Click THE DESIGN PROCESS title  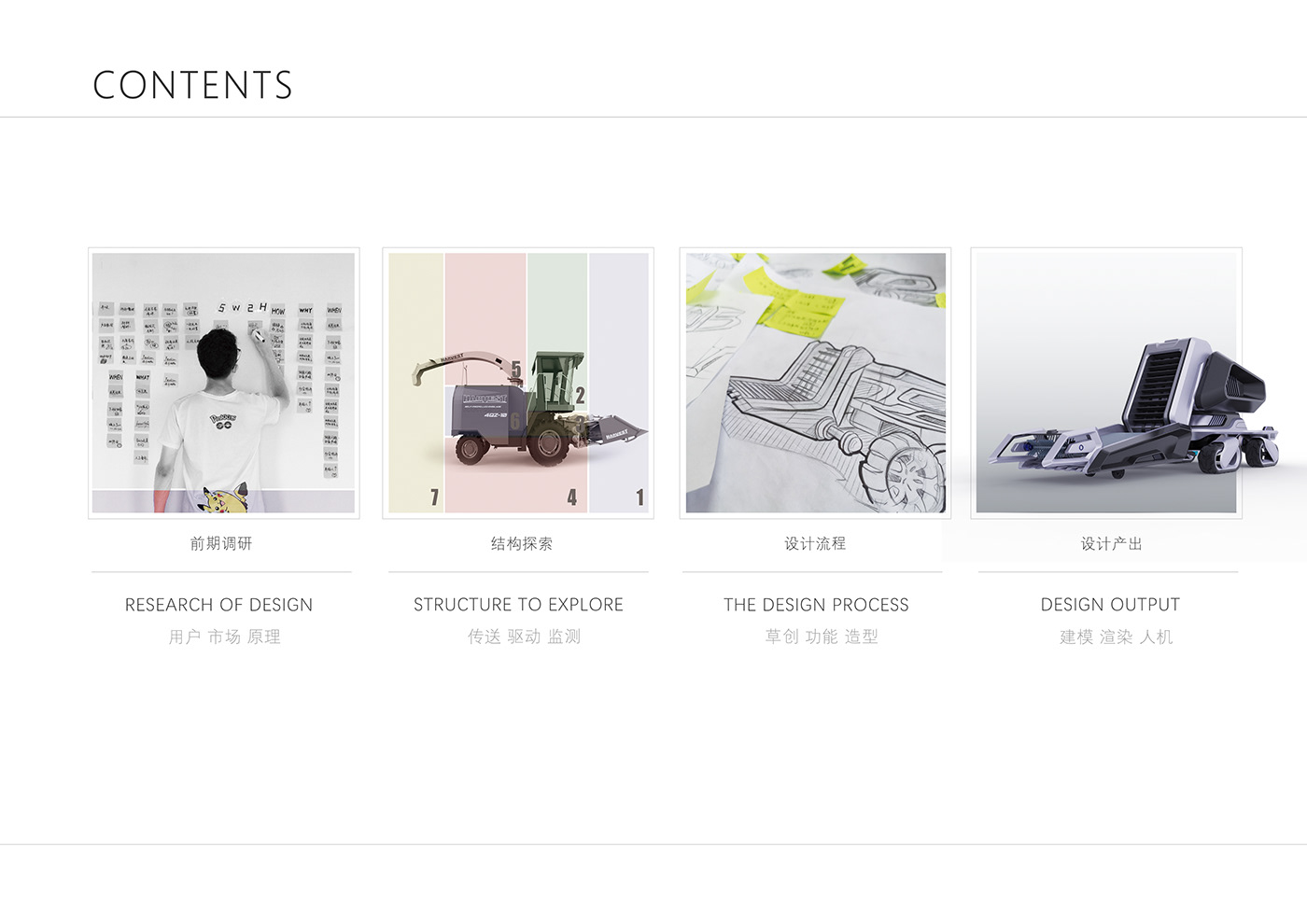[x=816, y=605]
